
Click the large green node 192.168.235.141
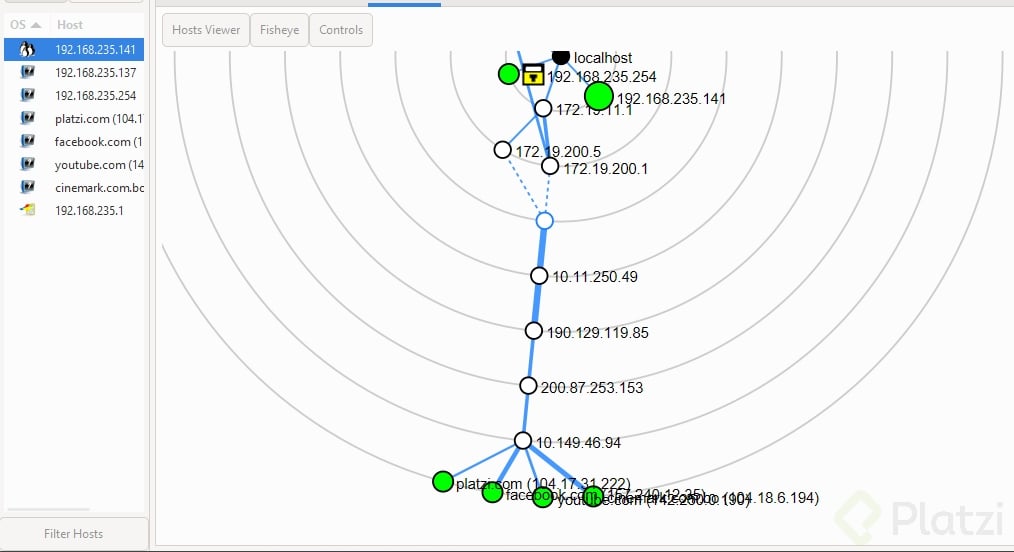click(x=599, y=96)
